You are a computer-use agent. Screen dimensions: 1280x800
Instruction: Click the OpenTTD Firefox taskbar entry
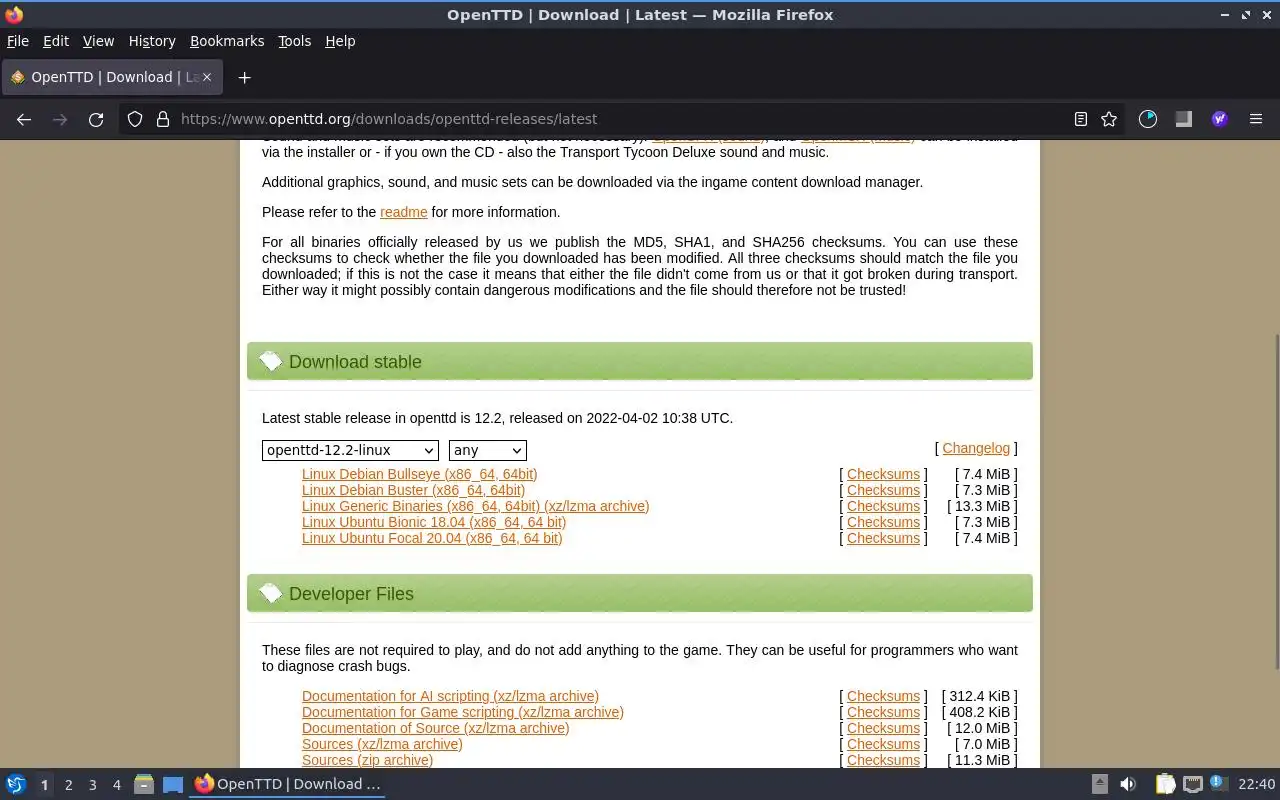click(288, 784)
